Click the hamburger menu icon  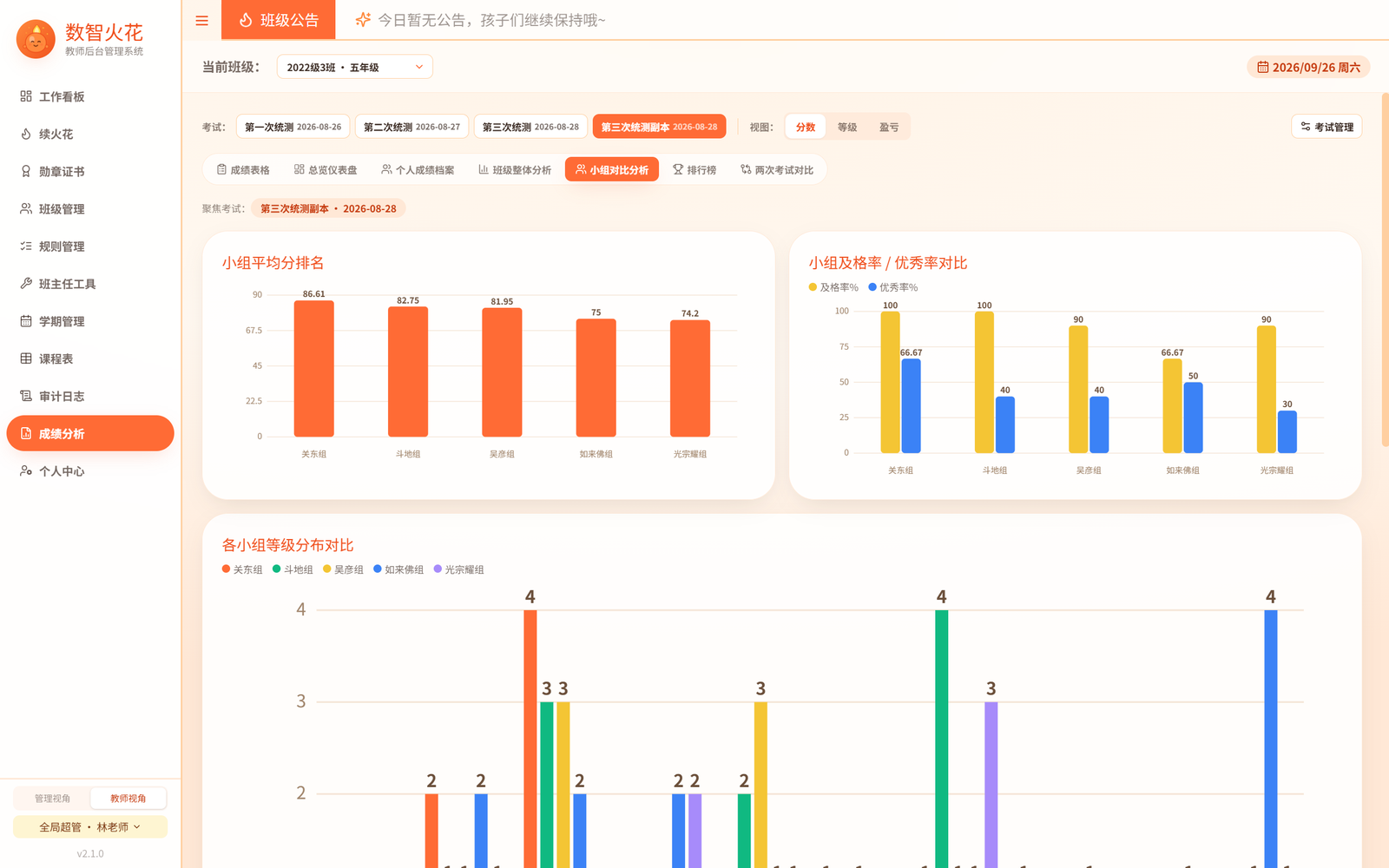tap(201, 20)
